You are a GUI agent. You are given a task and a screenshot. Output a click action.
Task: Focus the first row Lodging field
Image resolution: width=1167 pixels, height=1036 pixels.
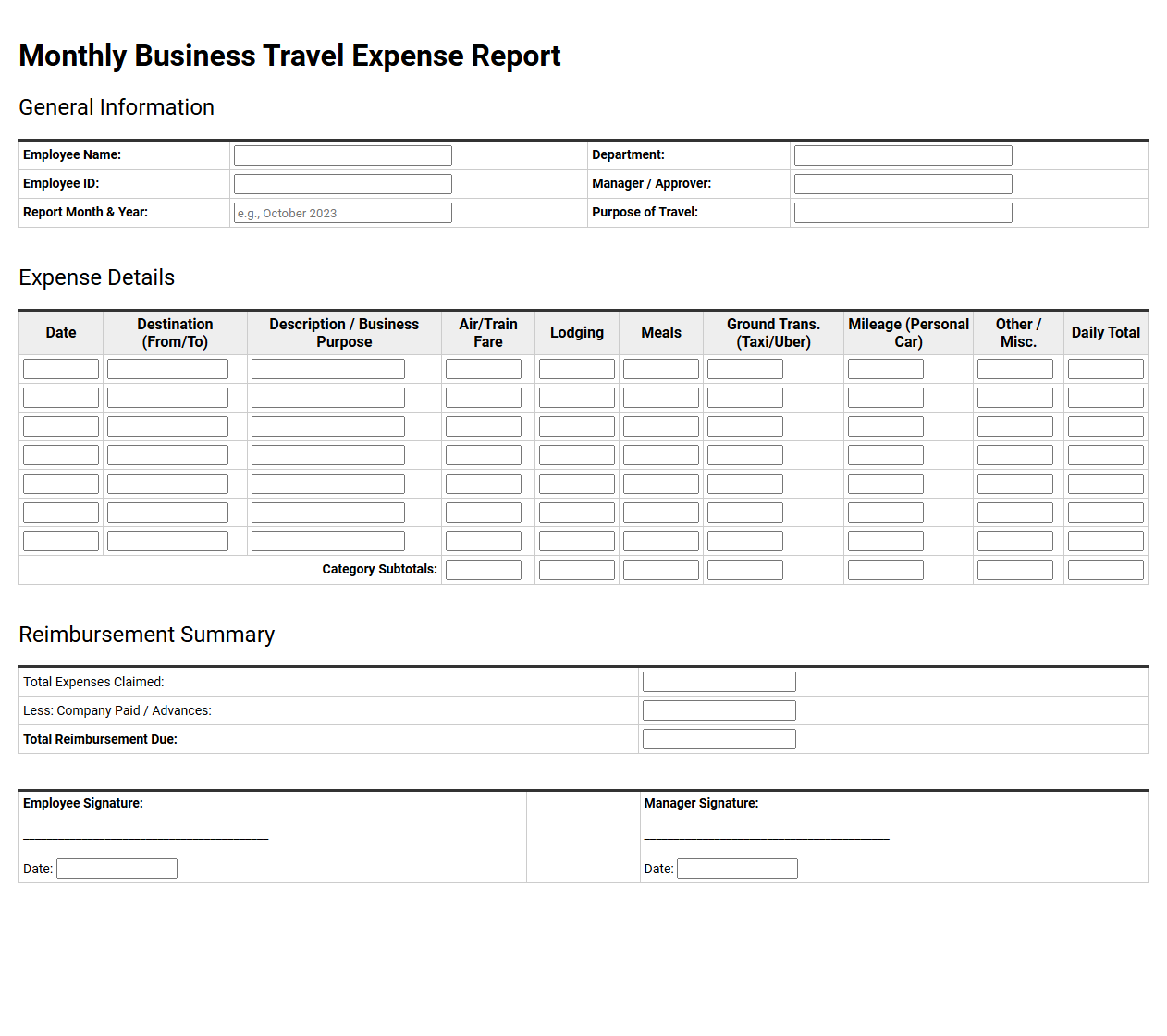(x=577, y=369)
